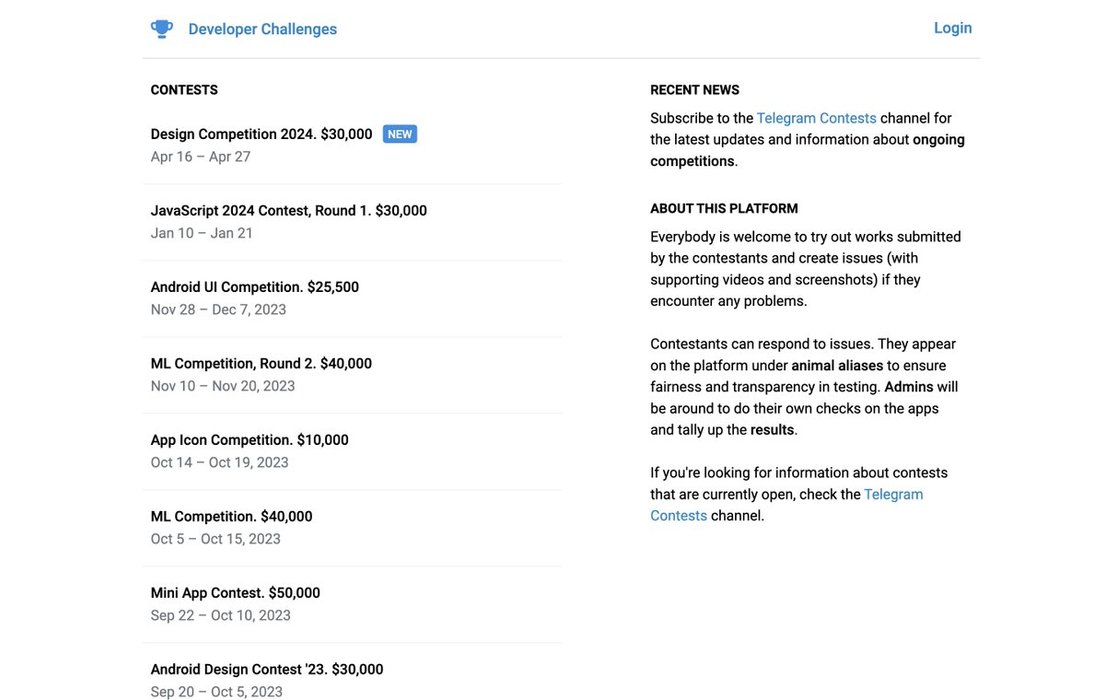The image size is (1105, 700).
Task: Open the Developer Challenges home link
Action: (262, 29)
